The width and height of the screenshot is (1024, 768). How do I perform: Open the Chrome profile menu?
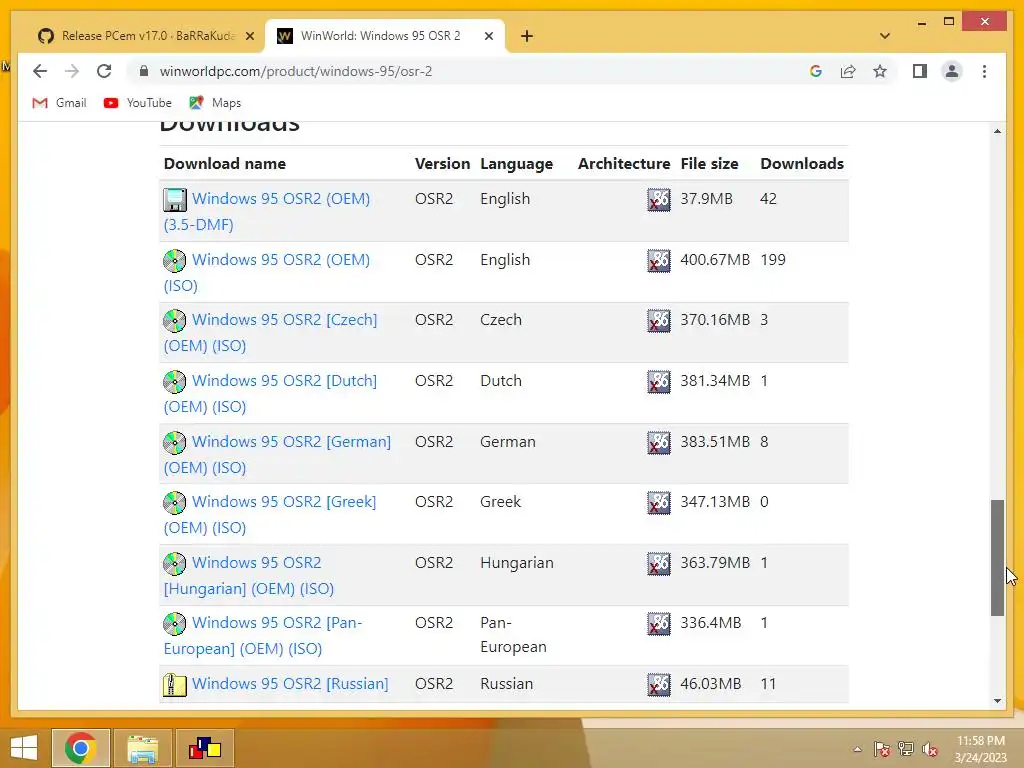[x=952, y=71]
